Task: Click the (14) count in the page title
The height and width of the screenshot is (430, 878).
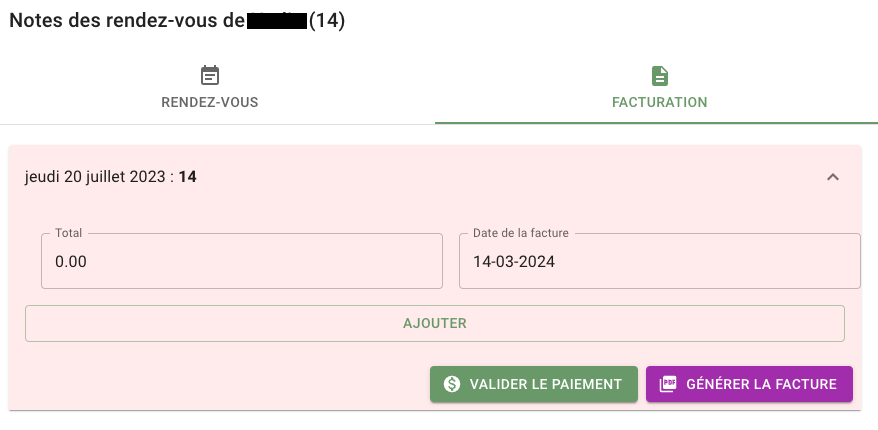Action: [x=327, y=21]
